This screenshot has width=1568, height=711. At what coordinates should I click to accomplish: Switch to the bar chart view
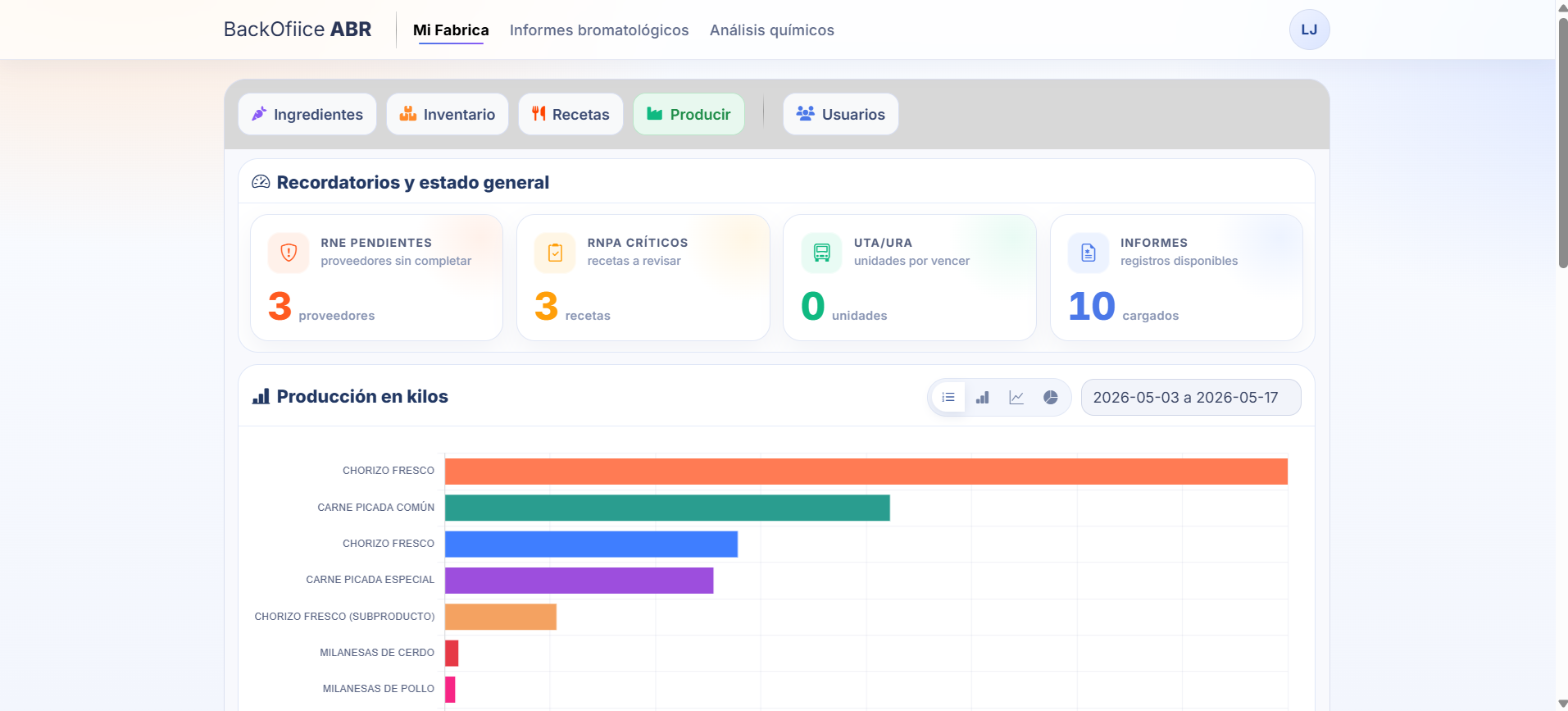click(982, 398)
